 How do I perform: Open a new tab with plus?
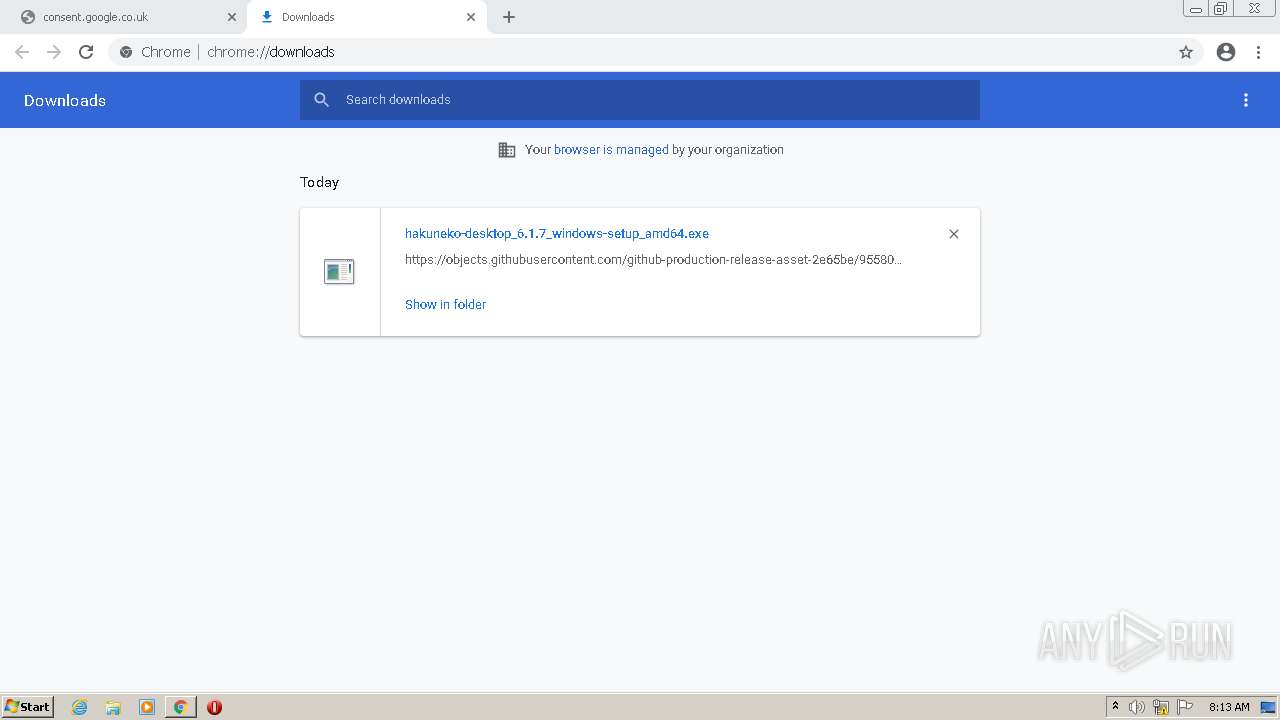pos(509,17)
